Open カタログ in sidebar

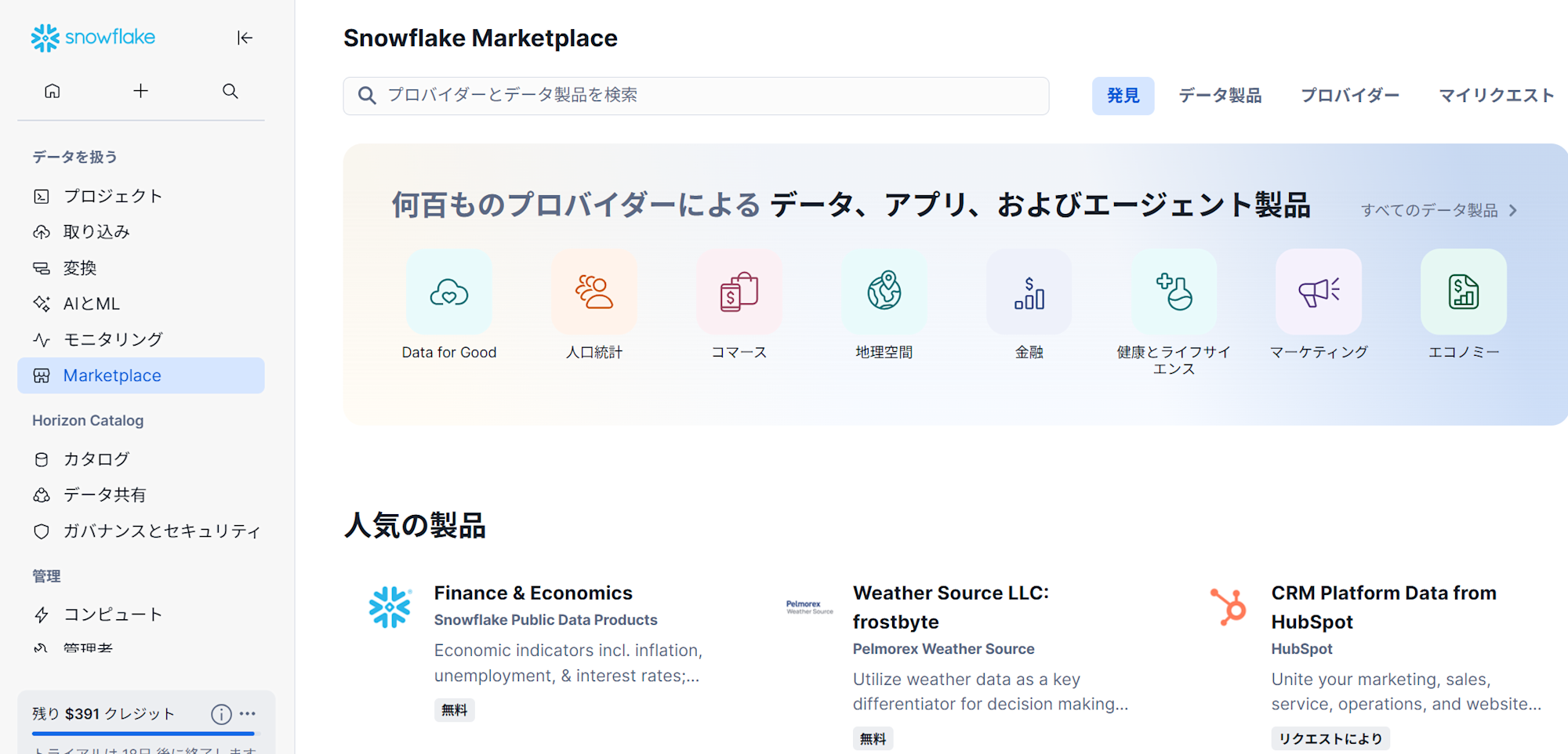pos(141,459)
